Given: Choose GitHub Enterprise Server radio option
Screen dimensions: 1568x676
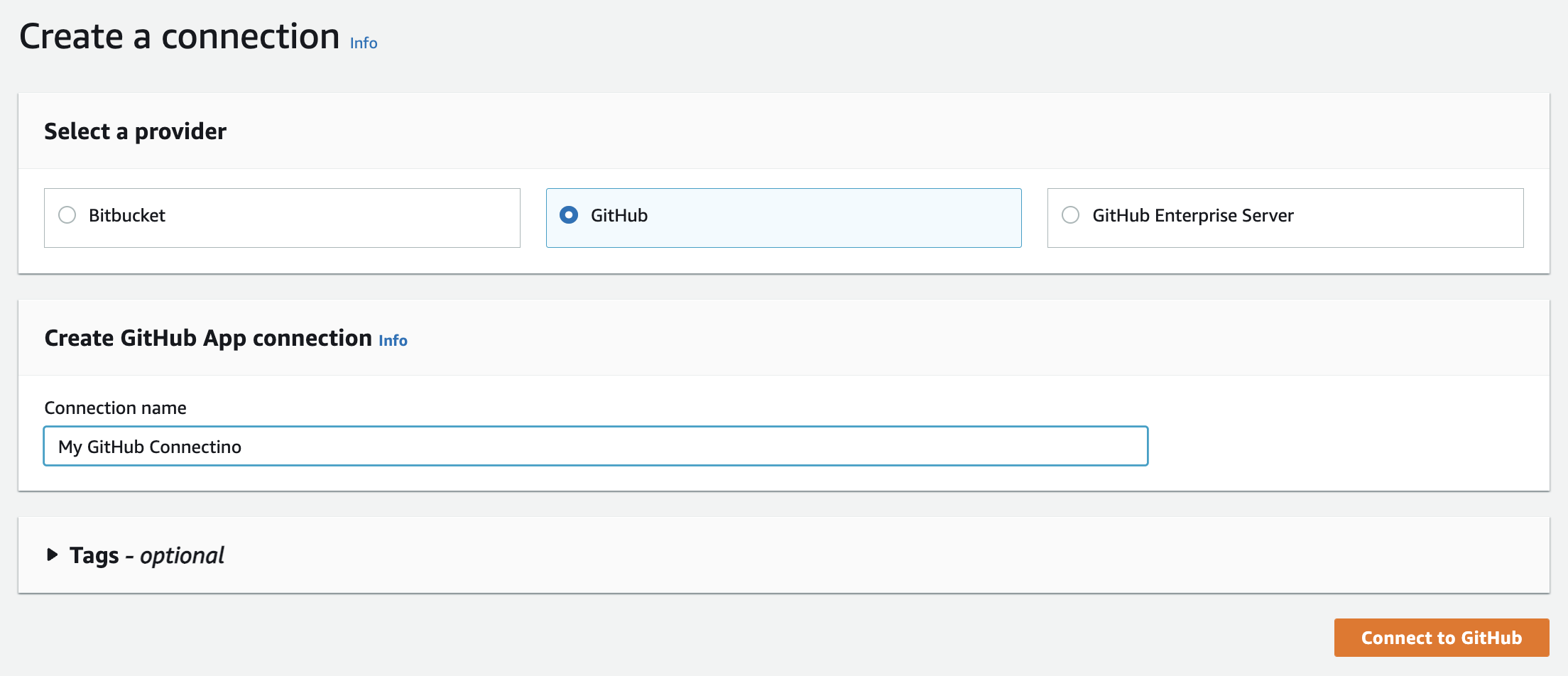Looking at the screenshot, I should click(x=1070, y=215).
